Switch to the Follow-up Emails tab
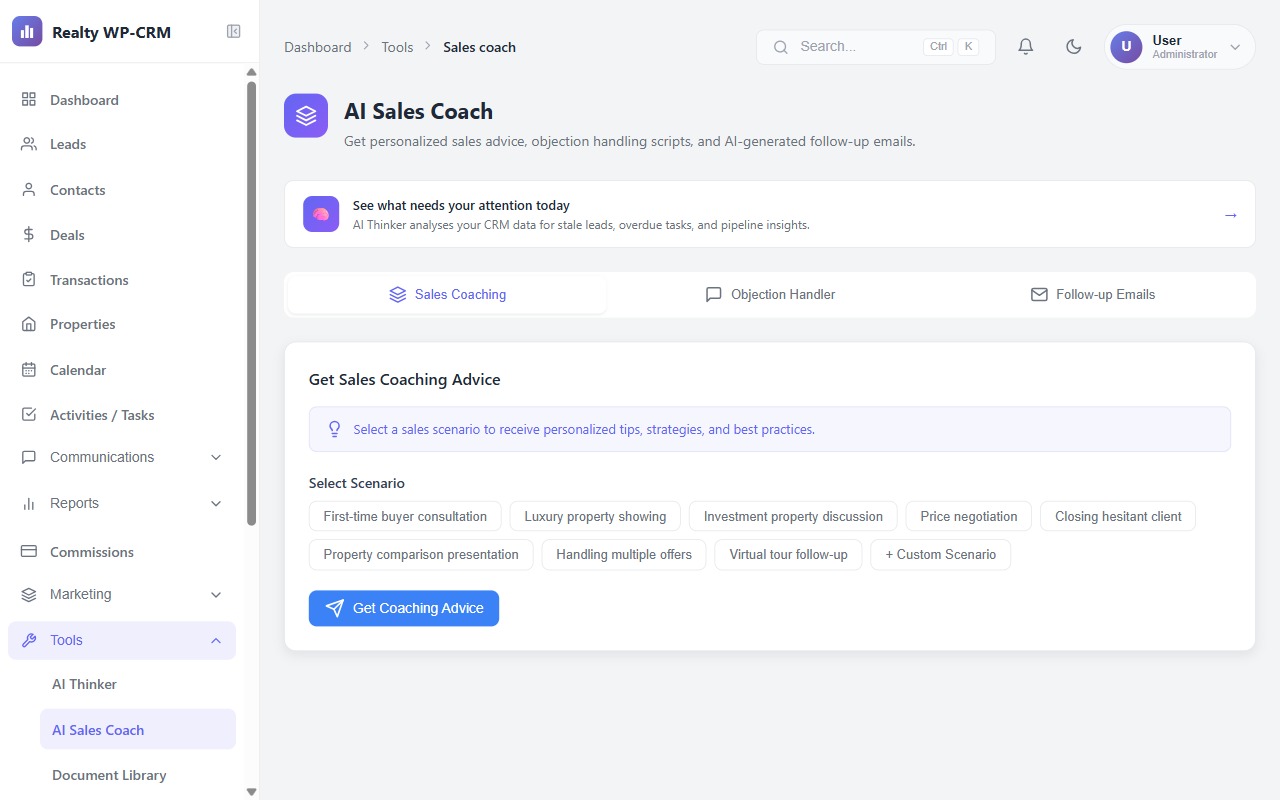 1092,295
